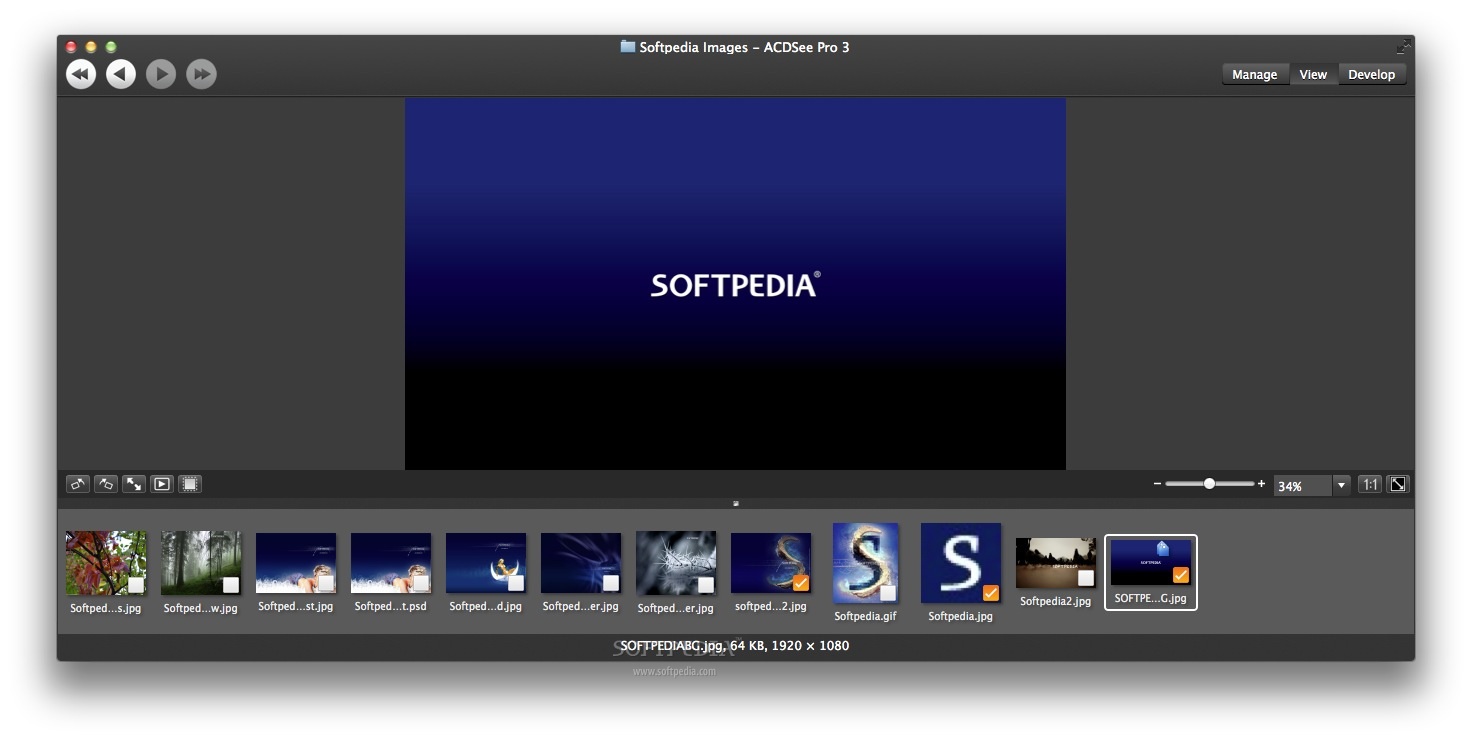Select the foggy forest thumbnail Softped...w.jpg

click(x=201, y=563)
